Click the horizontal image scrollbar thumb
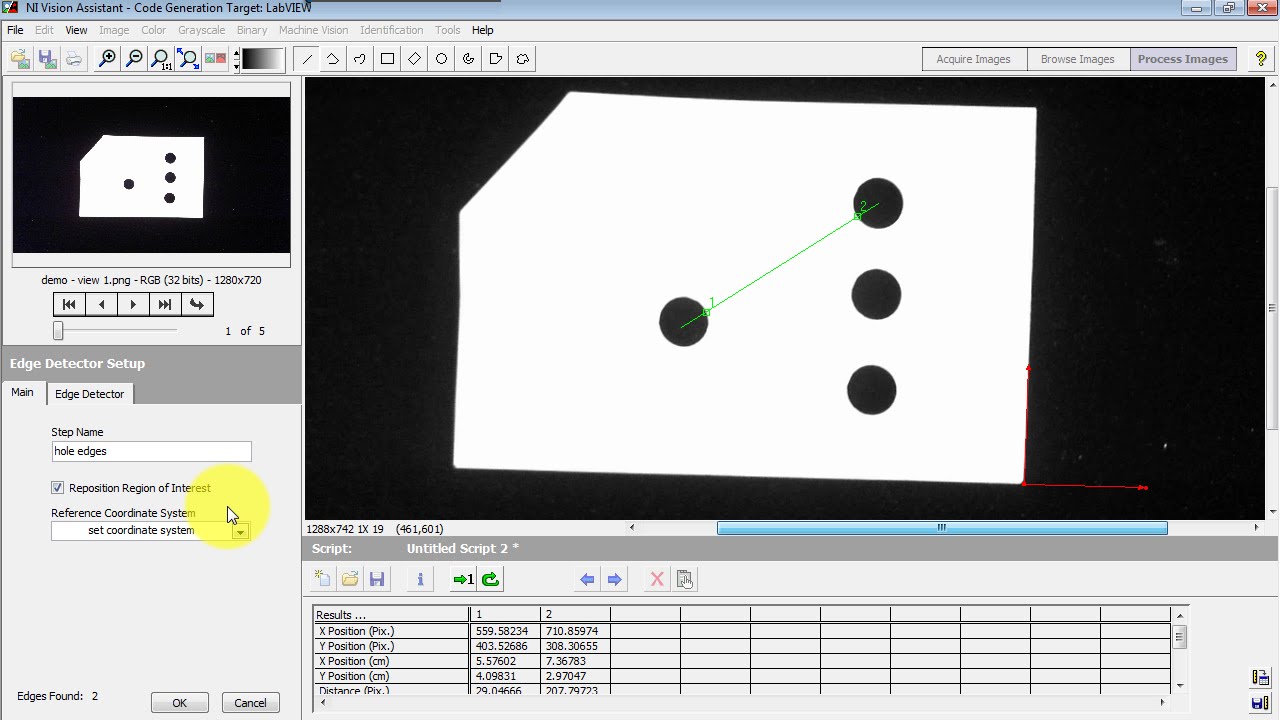Viewport: 1280px width, 720px height. [941, 528]
